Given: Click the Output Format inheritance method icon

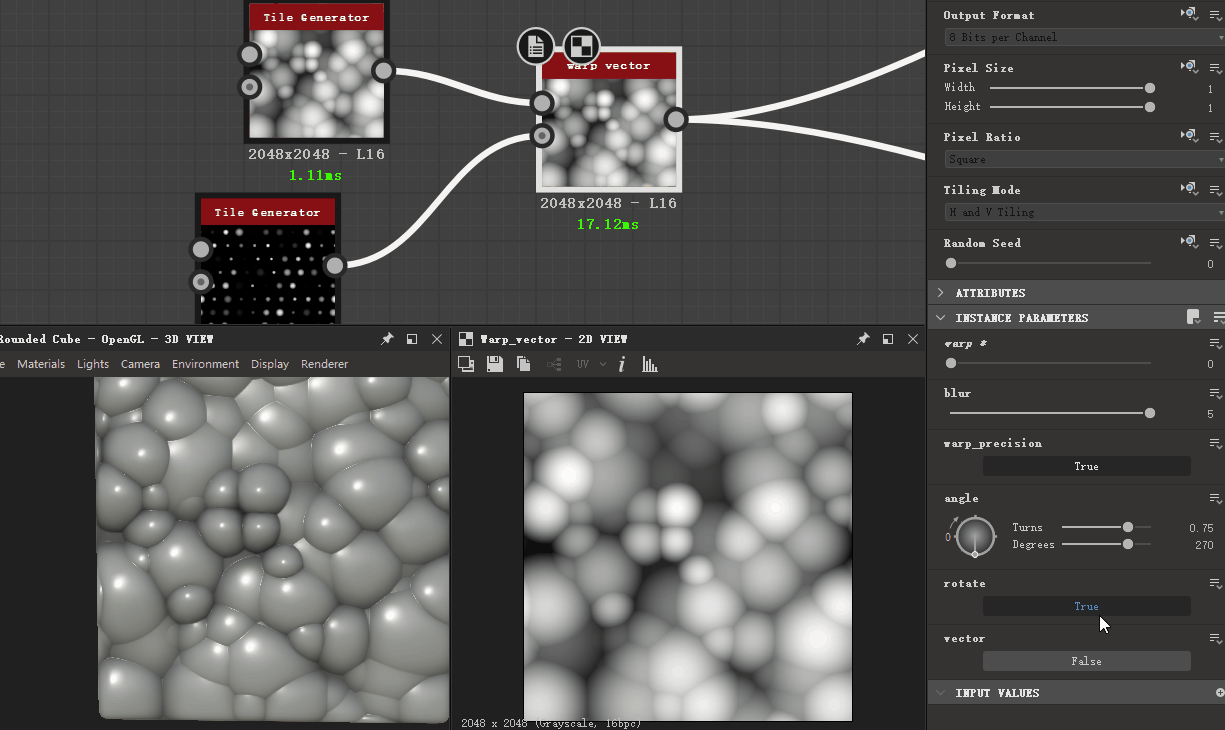Looking at the screenshot, I should (1189, 14).
